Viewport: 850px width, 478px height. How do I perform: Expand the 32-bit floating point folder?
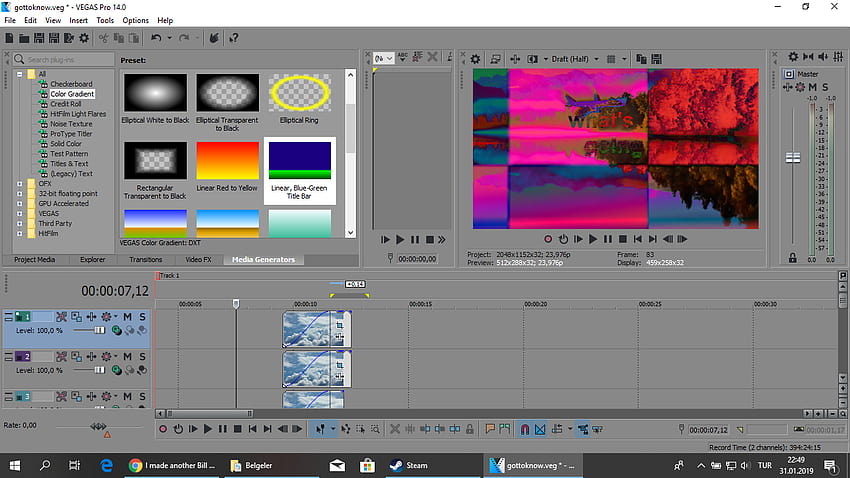click(20, 193)
